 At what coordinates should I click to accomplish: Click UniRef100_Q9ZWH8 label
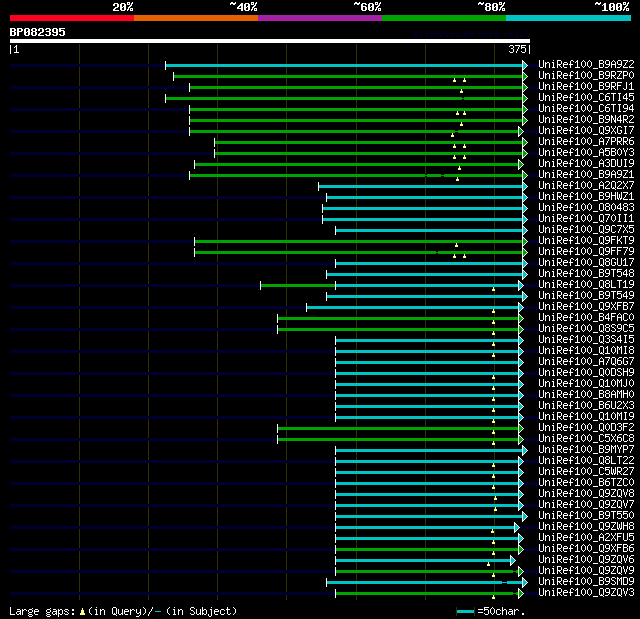586,527
